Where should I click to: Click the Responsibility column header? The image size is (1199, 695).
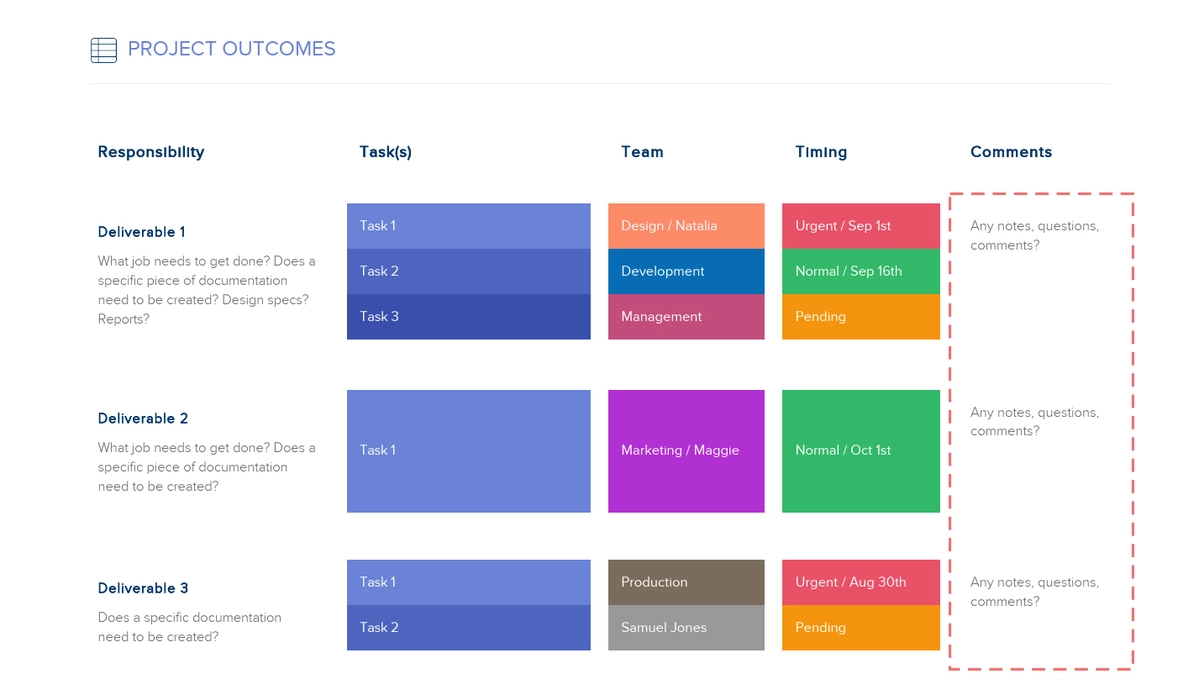point(151,152)
